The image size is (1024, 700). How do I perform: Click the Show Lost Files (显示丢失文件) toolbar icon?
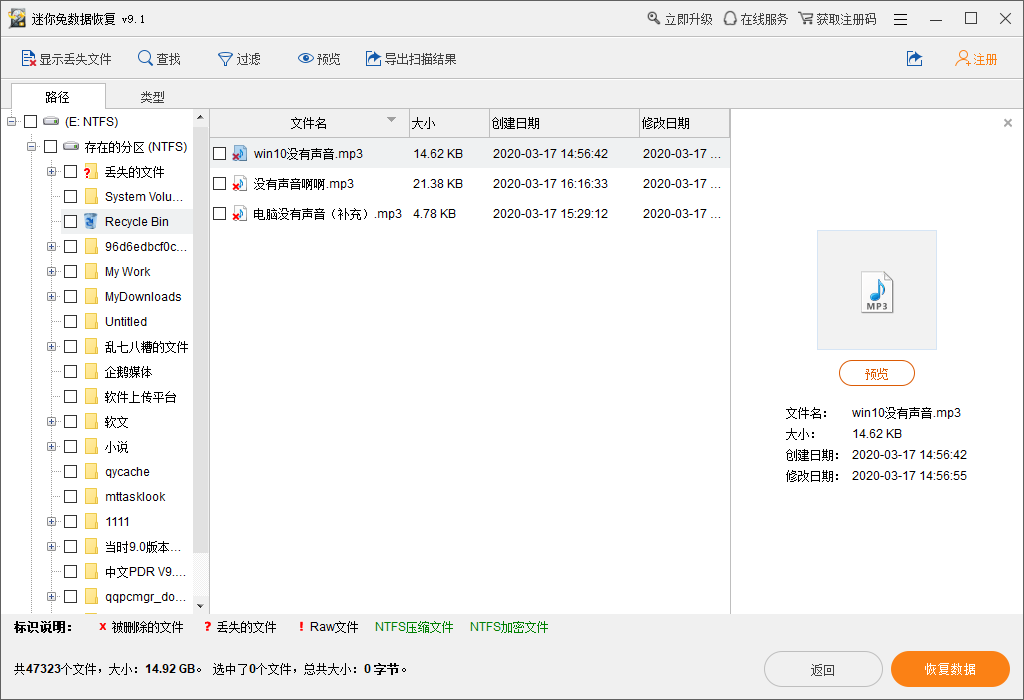pyautogui.click(x=29, y=59)
